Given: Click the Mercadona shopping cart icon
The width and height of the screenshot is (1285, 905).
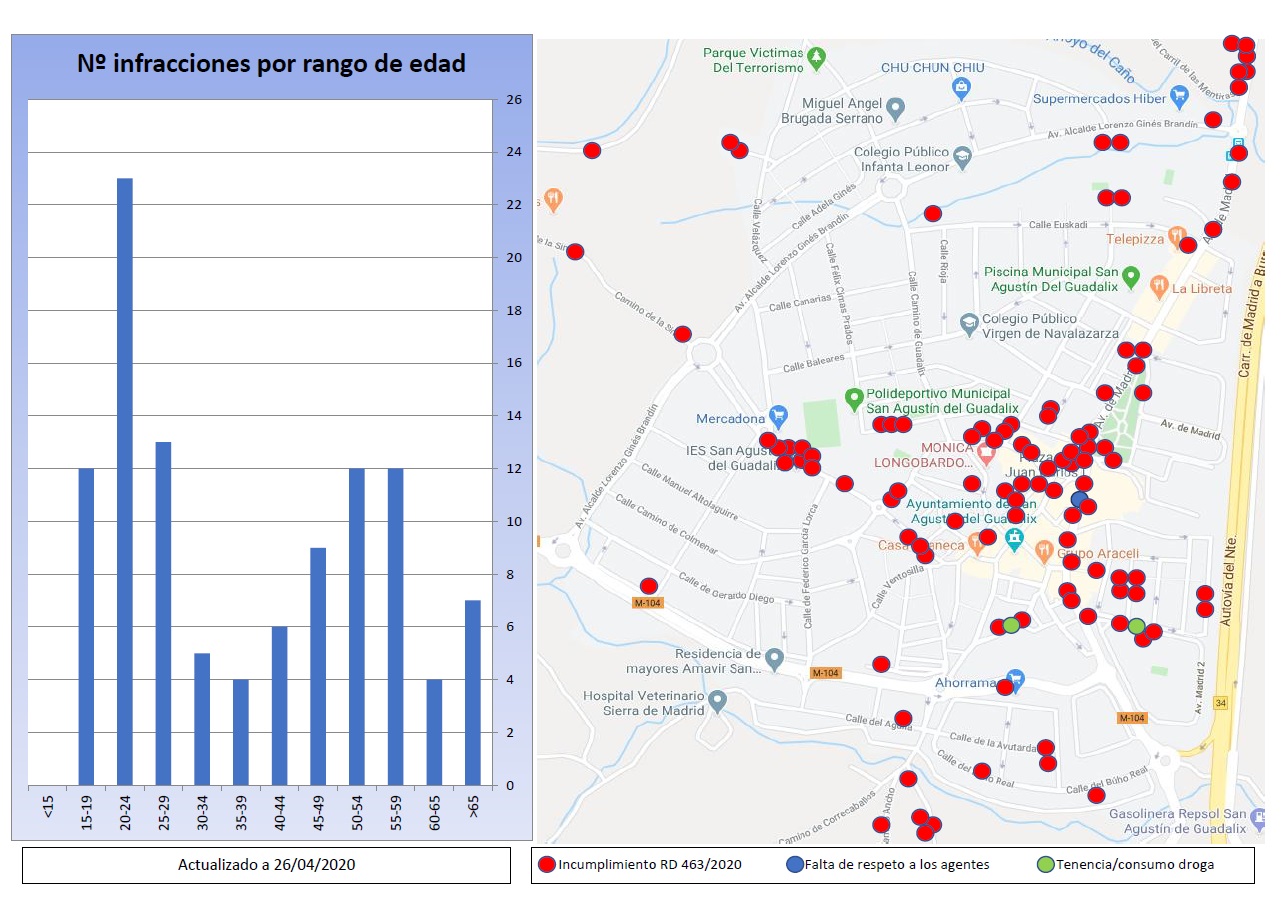Looking at the screenshot, I should tap(779, 416).
